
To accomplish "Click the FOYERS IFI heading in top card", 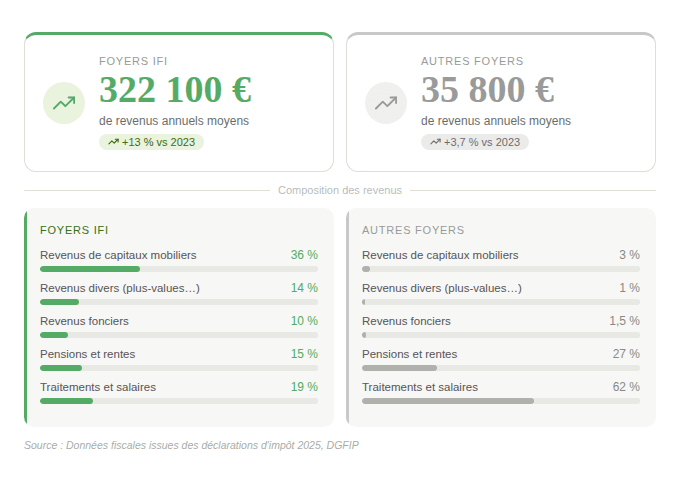I will tap(133, 61).
